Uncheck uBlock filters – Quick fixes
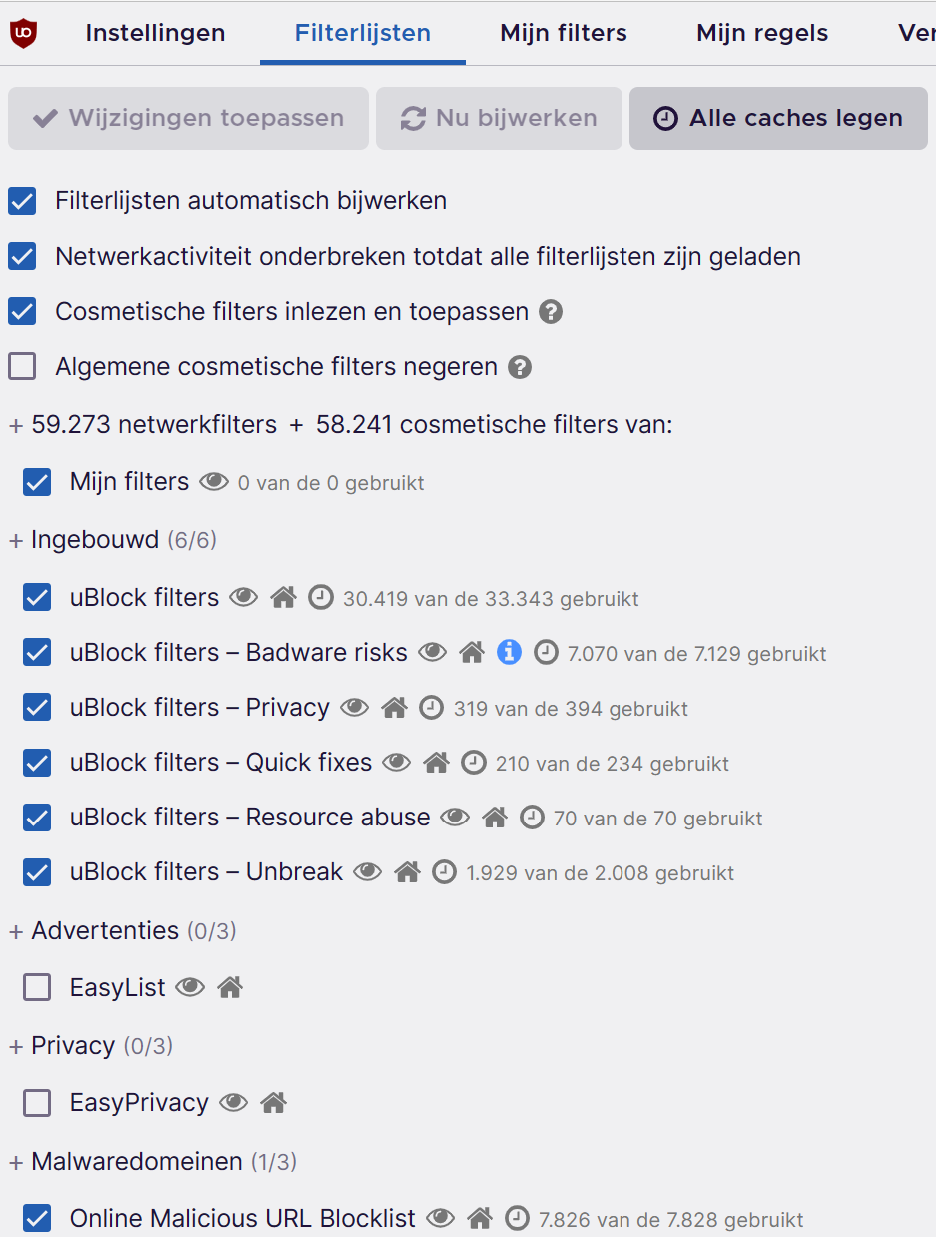 click(37, 763)
